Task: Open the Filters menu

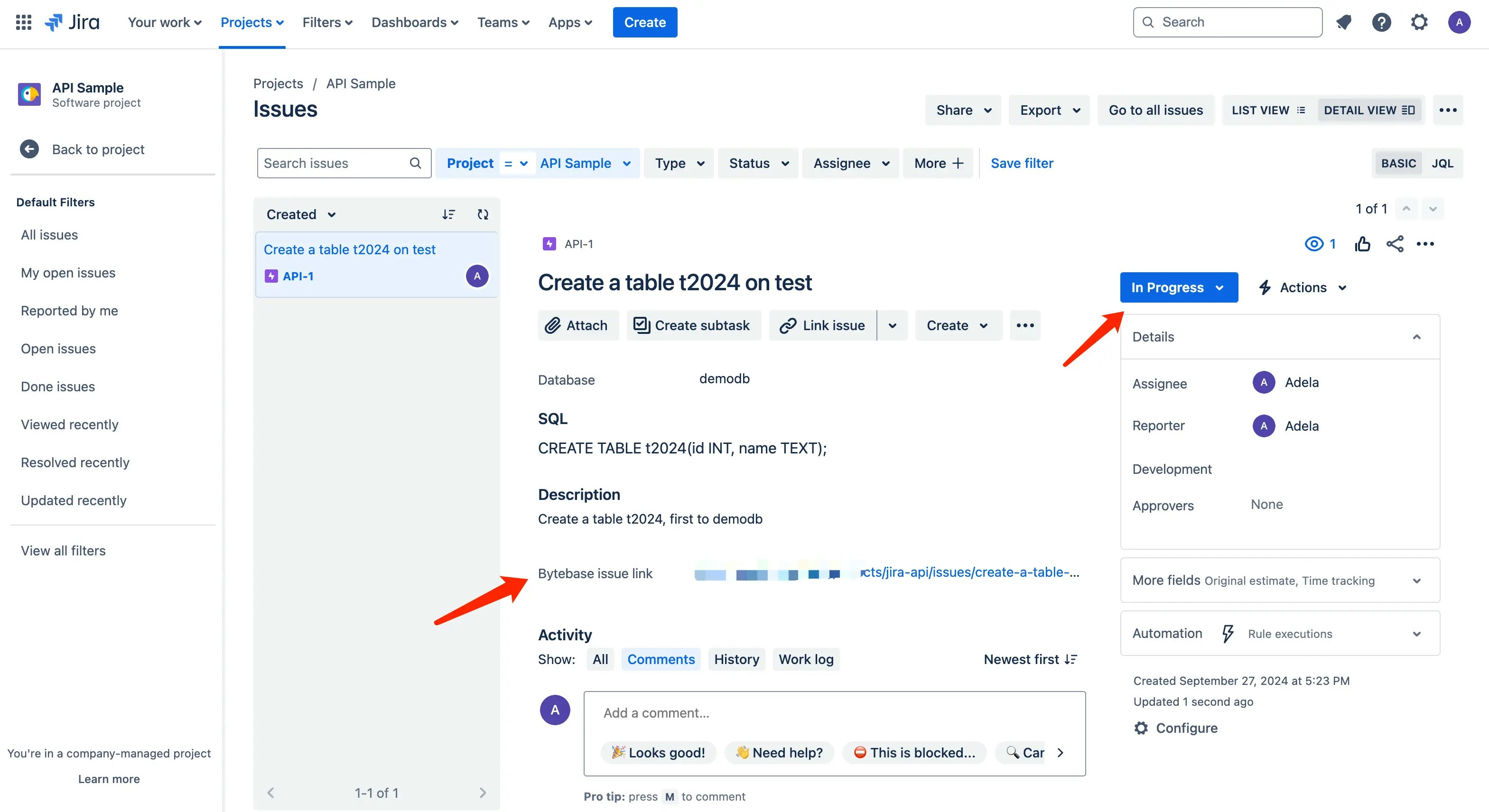Action: pyautogui.click(x=326, y=22)
